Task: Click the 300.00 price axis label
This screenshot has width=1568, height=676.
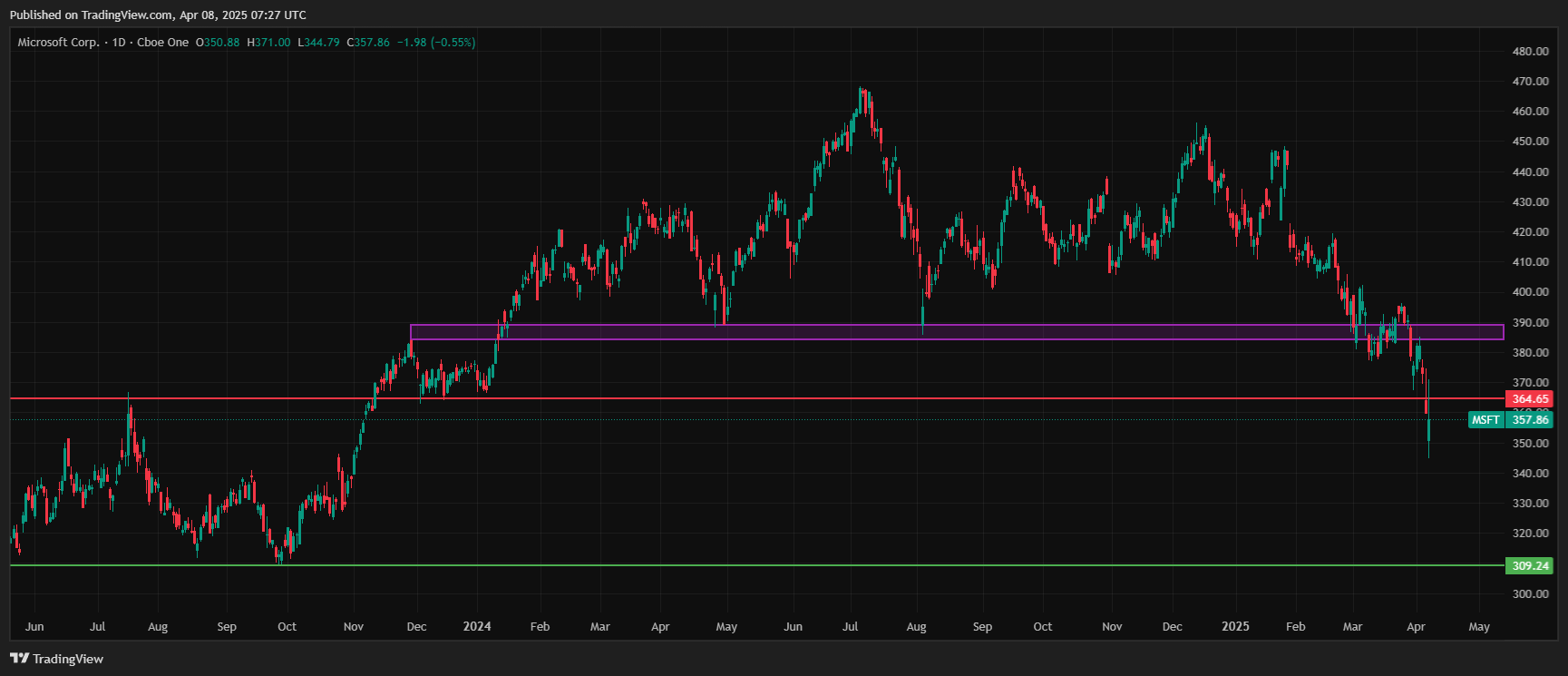Action: pyautogui.click(x=1531, y=594)
